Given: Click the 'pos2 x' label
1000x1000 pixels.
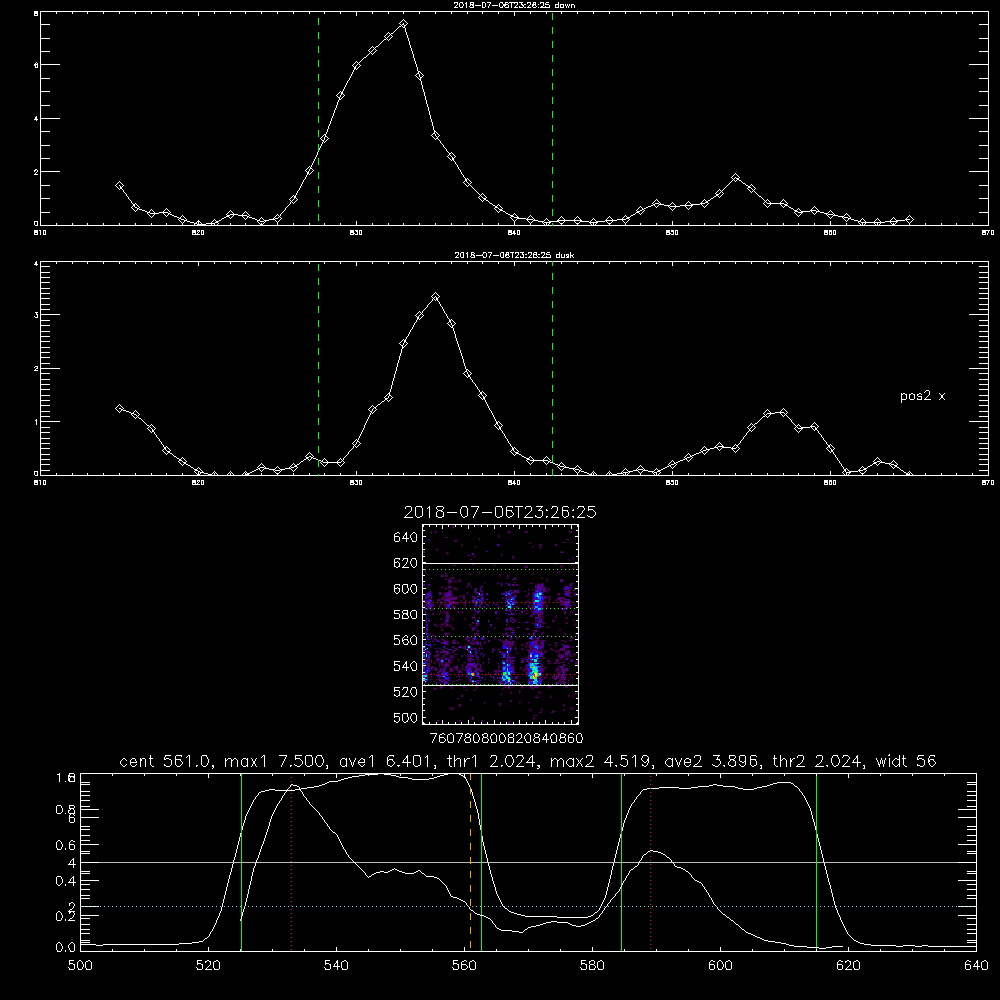Looking at the screenshot, I should point(922,396).
